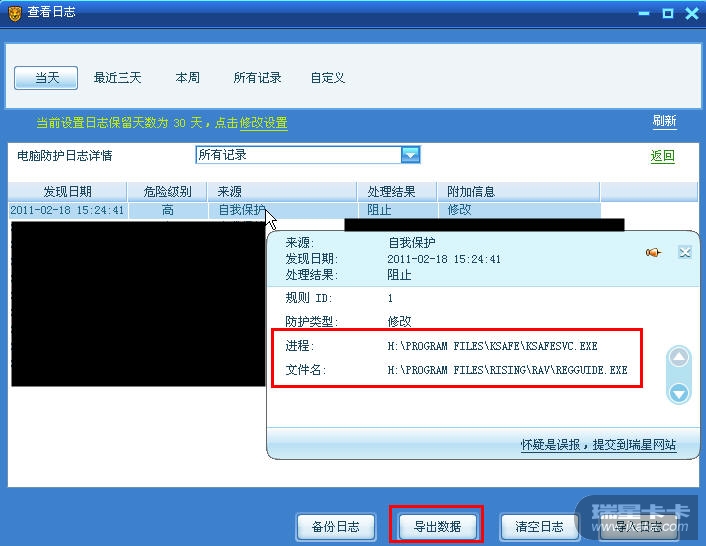Screen dimensions: 706x546
Task: Maximize the 查看日志 window
Action: pos(668,14)
